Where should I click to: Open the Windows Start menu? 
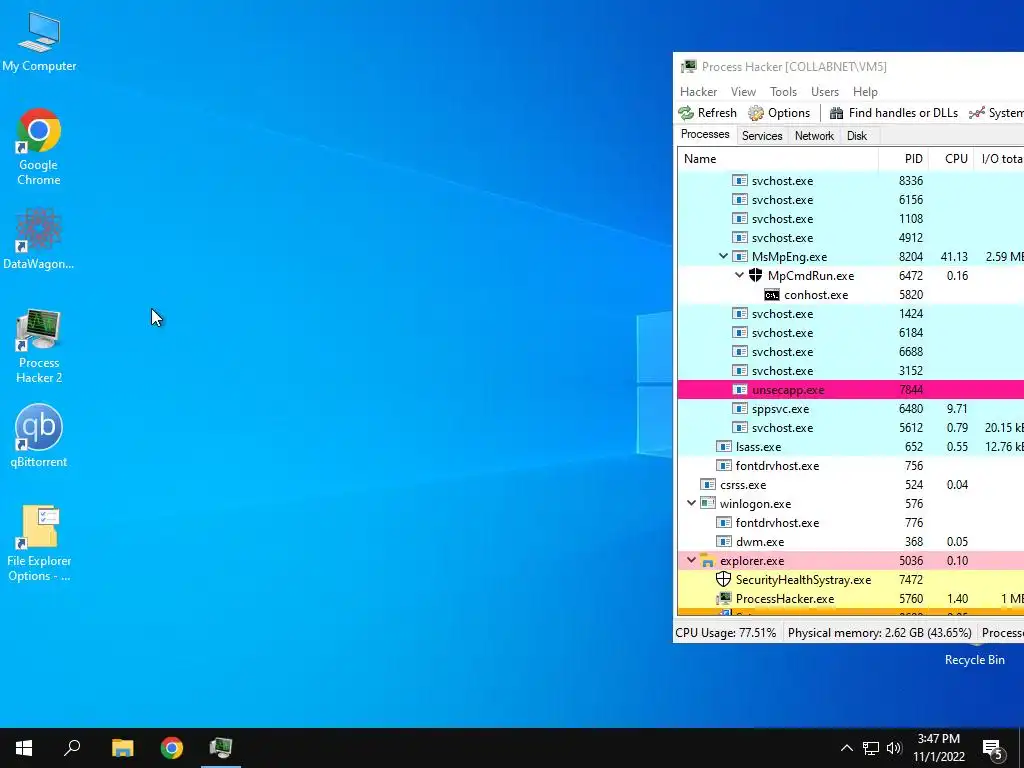tap(24, 748)
